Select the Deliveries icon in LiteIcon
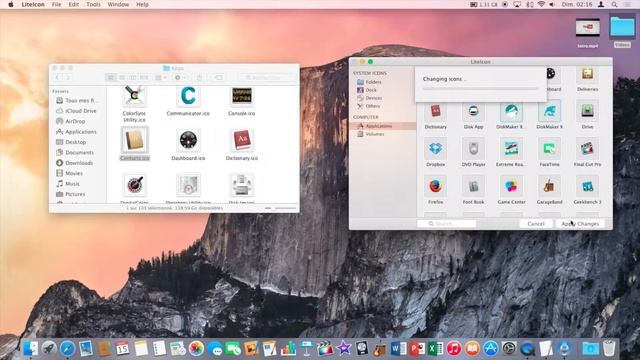This screenshot has height=360, width=640. pos(587,75)
